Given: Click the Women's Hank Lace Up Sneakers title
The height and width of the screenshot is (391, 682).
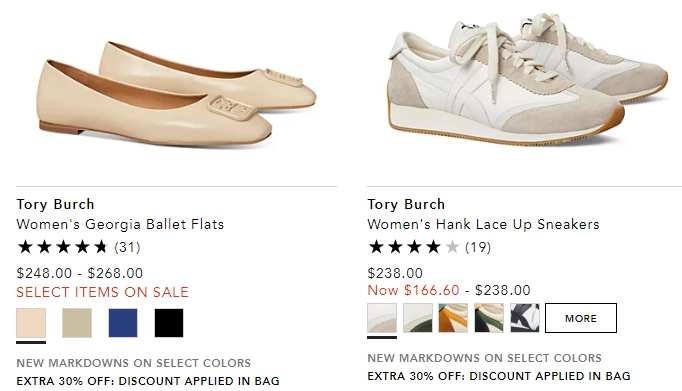Looking at the screenshot, I should [x=483, y=224].
